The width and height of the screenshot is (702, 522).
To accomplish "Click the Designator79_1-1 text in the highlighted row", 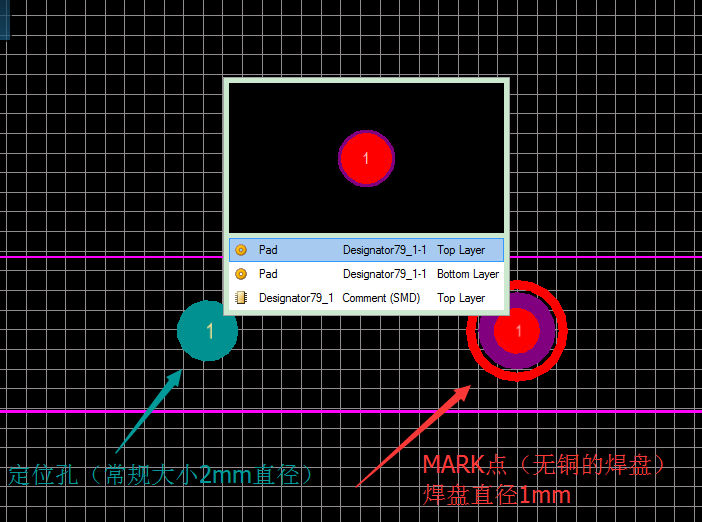I will [x=385, y=250].
